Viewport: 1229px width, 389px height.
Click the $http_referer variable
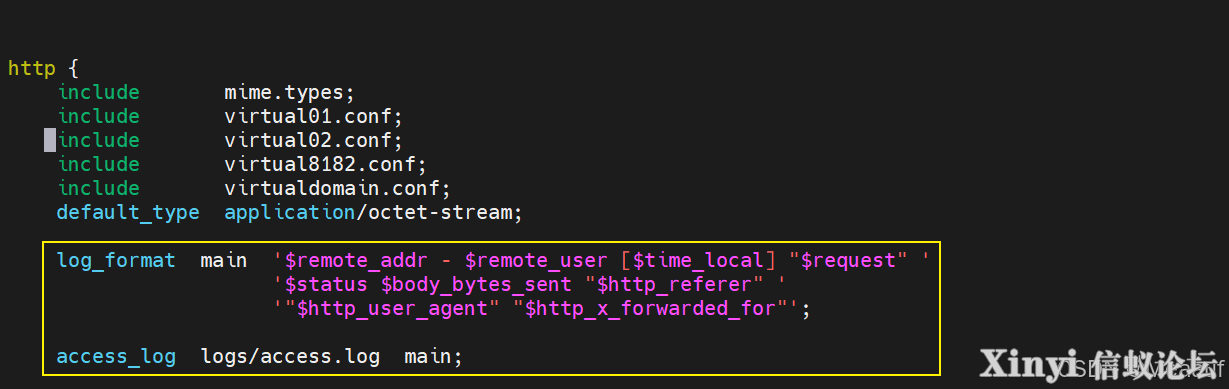pos(675,285)
